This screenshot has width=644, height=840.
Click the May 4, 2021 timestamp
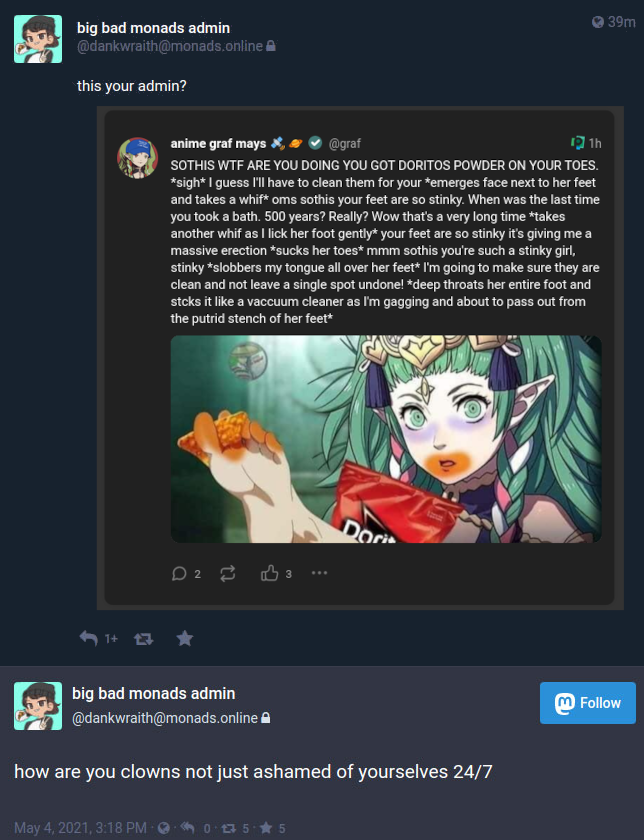tap(80, 828)
